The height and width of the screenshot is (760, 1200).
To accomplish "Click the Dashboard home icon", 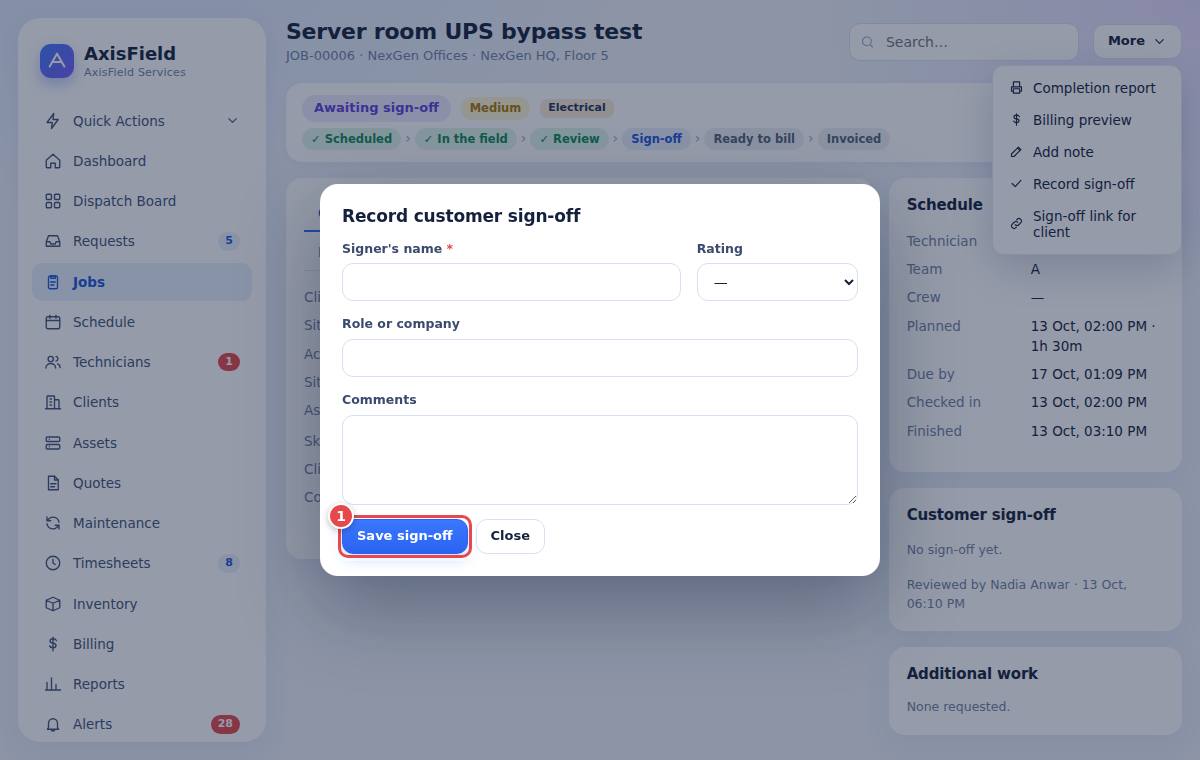I will point(53,161).
